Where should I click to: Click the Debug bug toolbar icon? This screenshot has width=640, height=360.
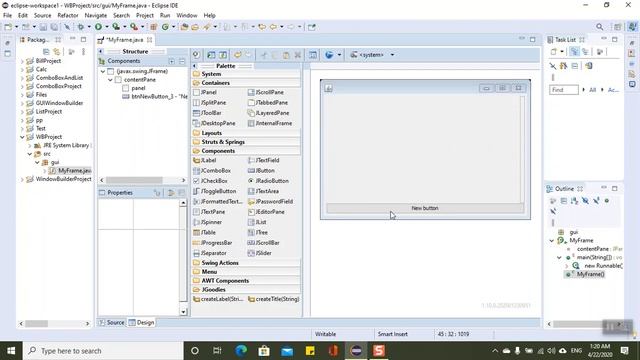80,27
